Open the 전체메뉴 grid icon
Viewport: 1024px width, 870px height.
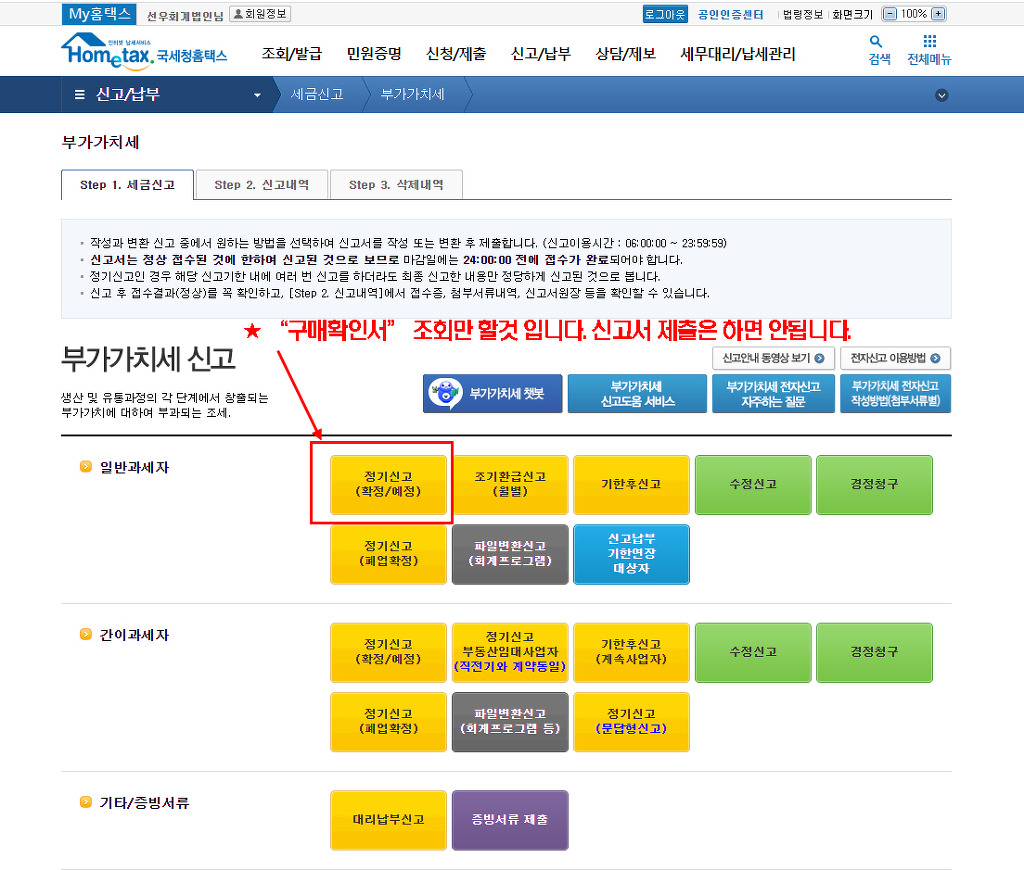[x=929, y=41]
